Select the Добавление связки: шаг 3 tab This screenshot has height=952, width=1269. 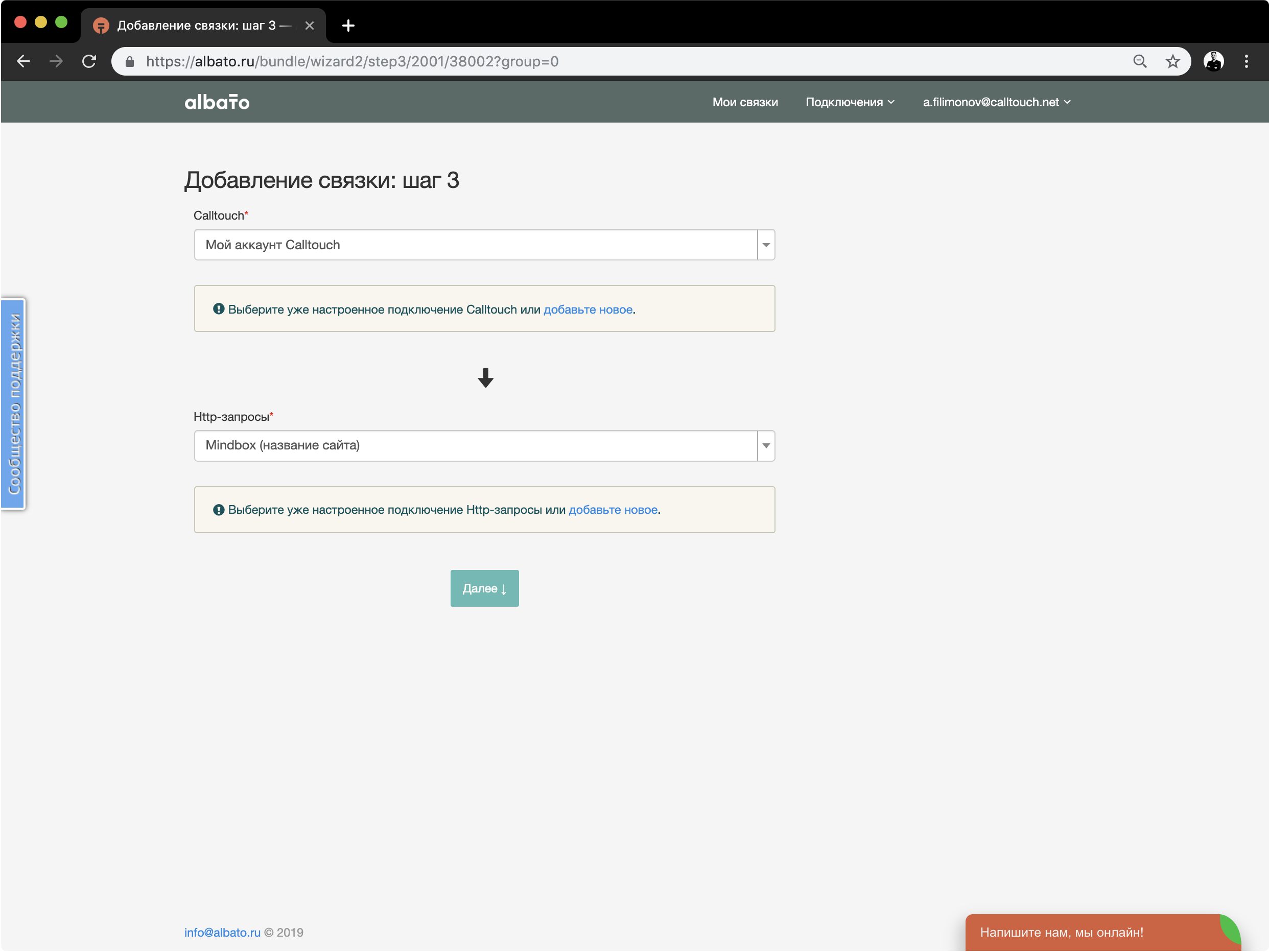(203, 26)
